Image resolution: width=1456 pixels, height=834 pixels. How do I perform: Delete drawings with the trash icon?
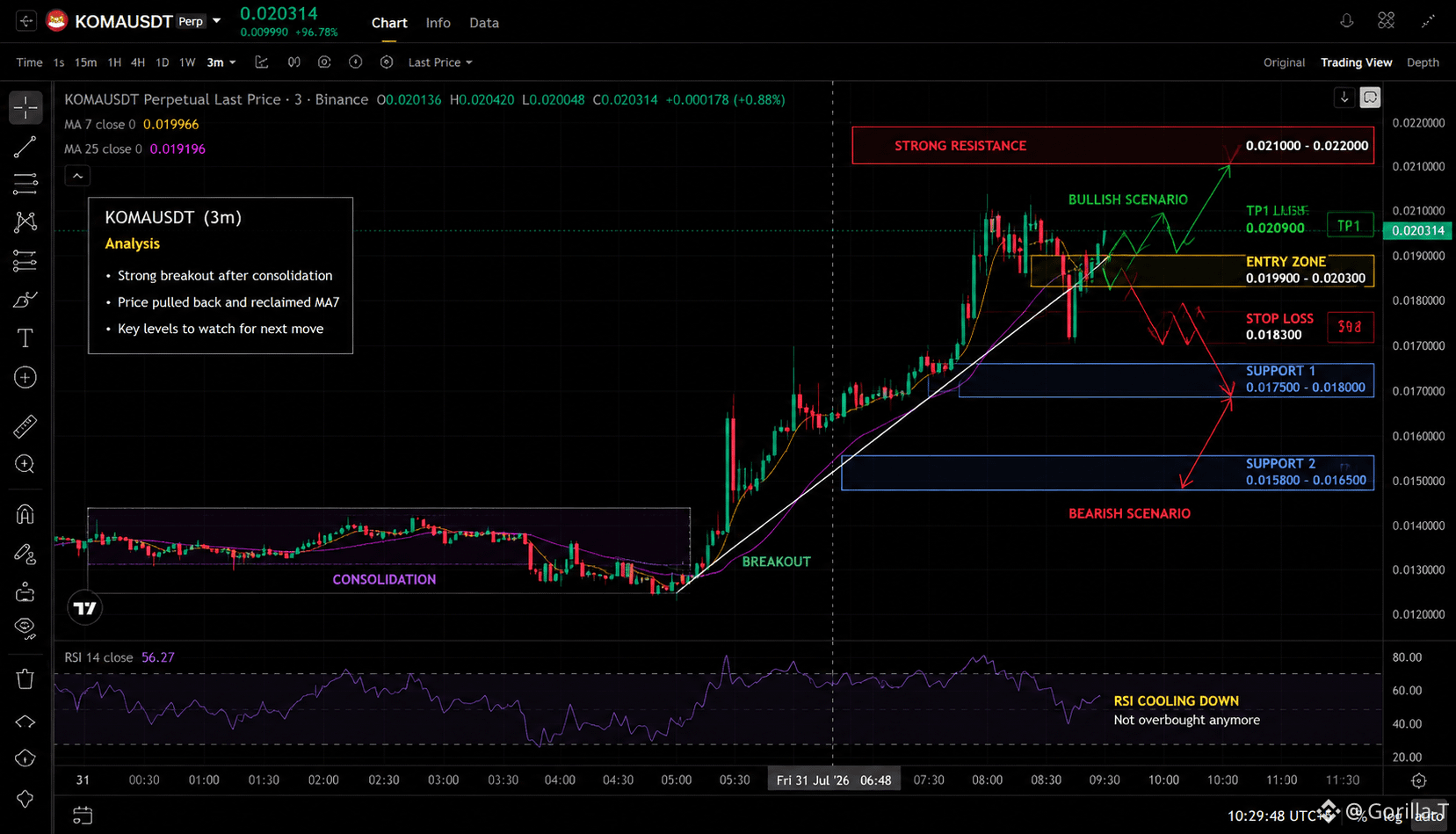[x=25, y=678]
